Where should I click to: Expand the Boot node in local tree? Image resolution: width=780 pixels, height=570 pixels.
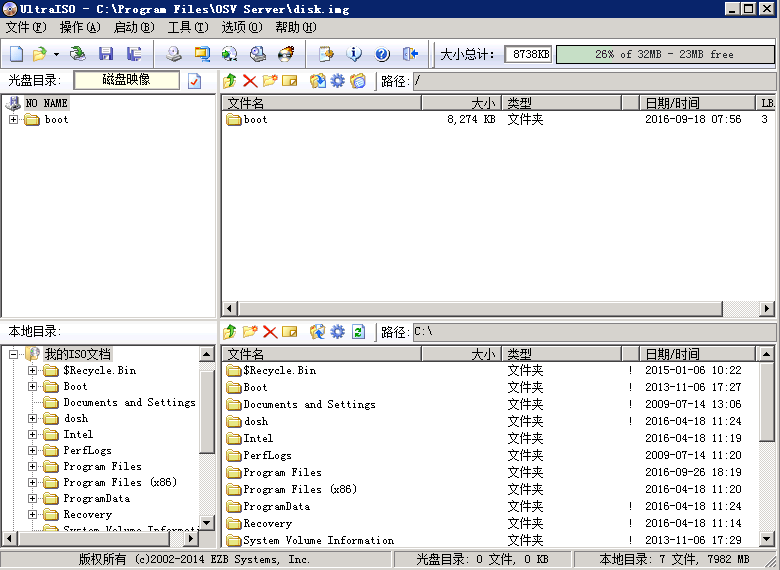click(x=32, y=386)
